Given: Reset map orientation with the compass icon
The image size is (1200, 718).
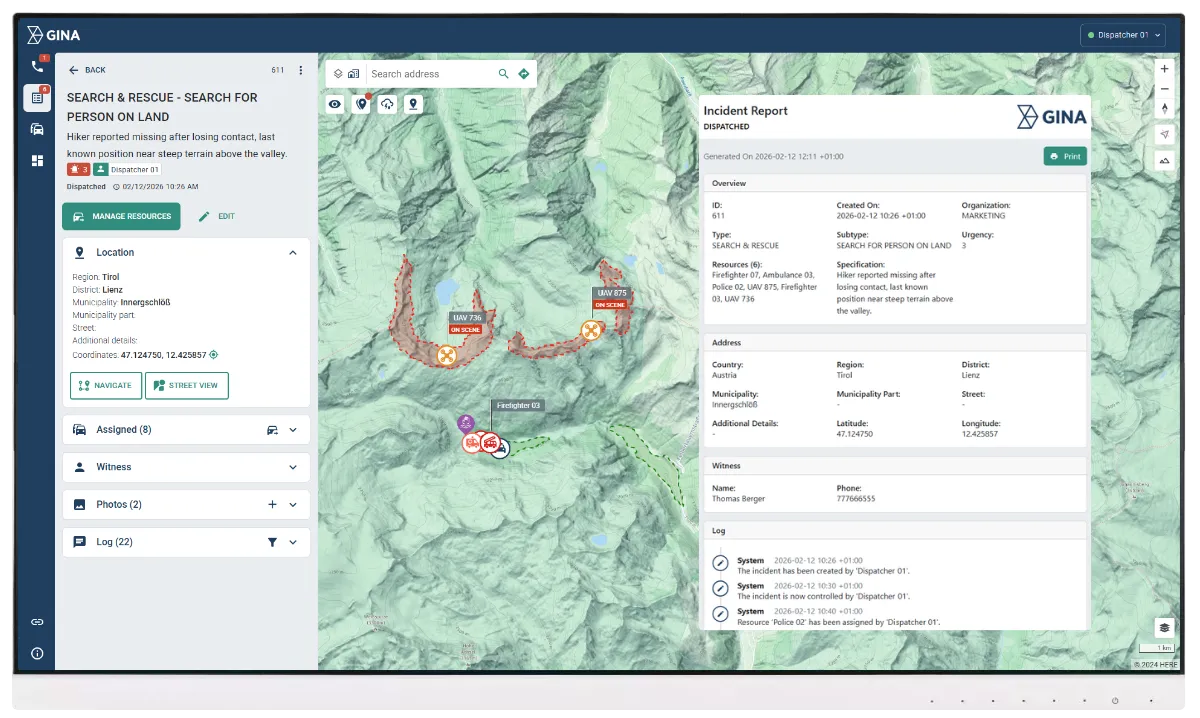Looking at the screenshot, I should tap(1164, 108).
